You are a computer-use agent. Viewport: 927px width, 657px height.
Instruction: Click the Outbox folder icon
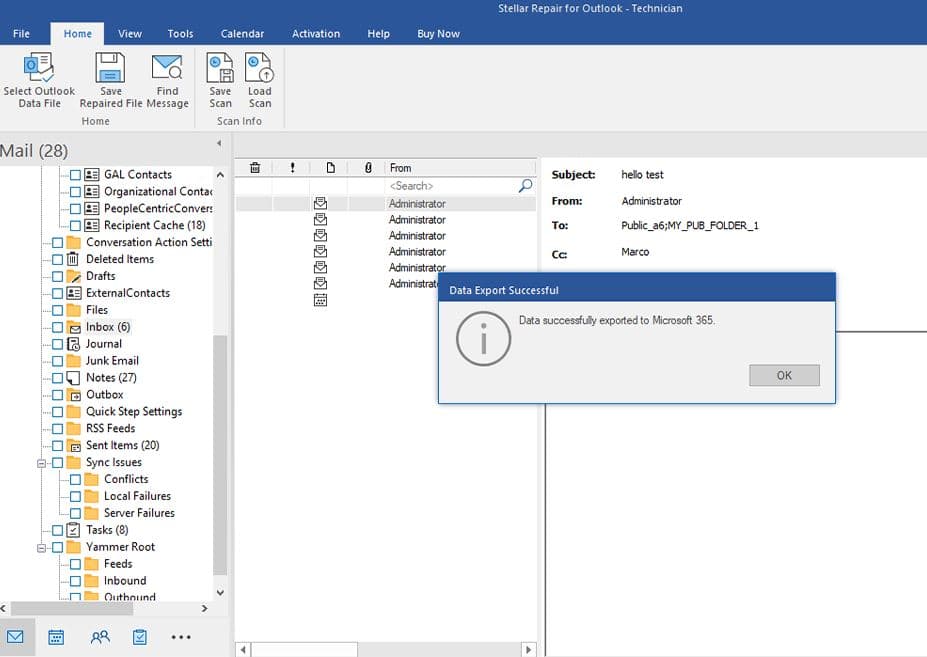coord(74,395)
